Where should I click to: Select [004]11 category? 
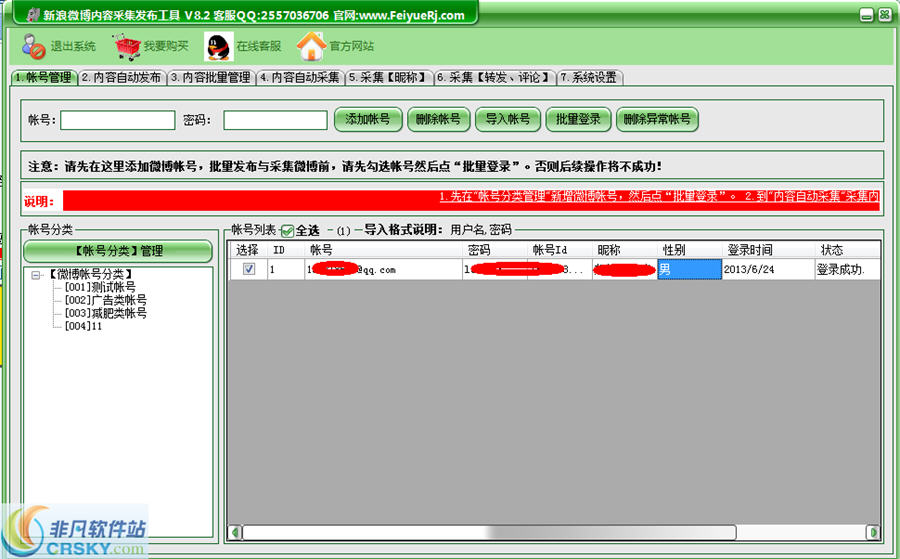pyautogui.click(x=83, y=326)
